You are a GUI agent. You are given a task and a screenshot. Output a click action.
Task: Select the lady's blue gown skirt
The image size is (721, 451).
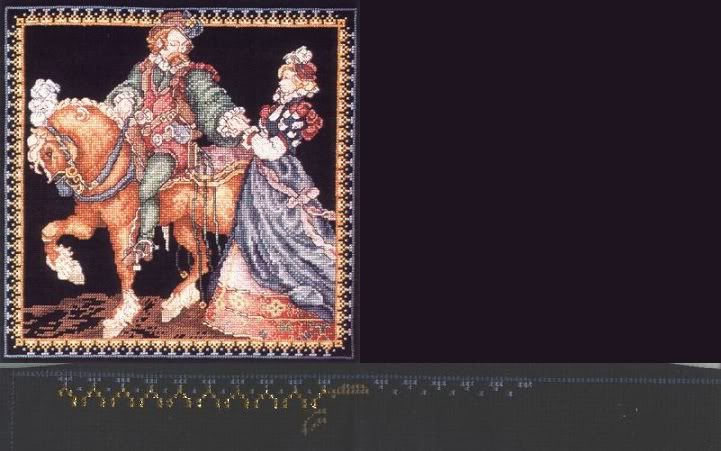[287, 240]
